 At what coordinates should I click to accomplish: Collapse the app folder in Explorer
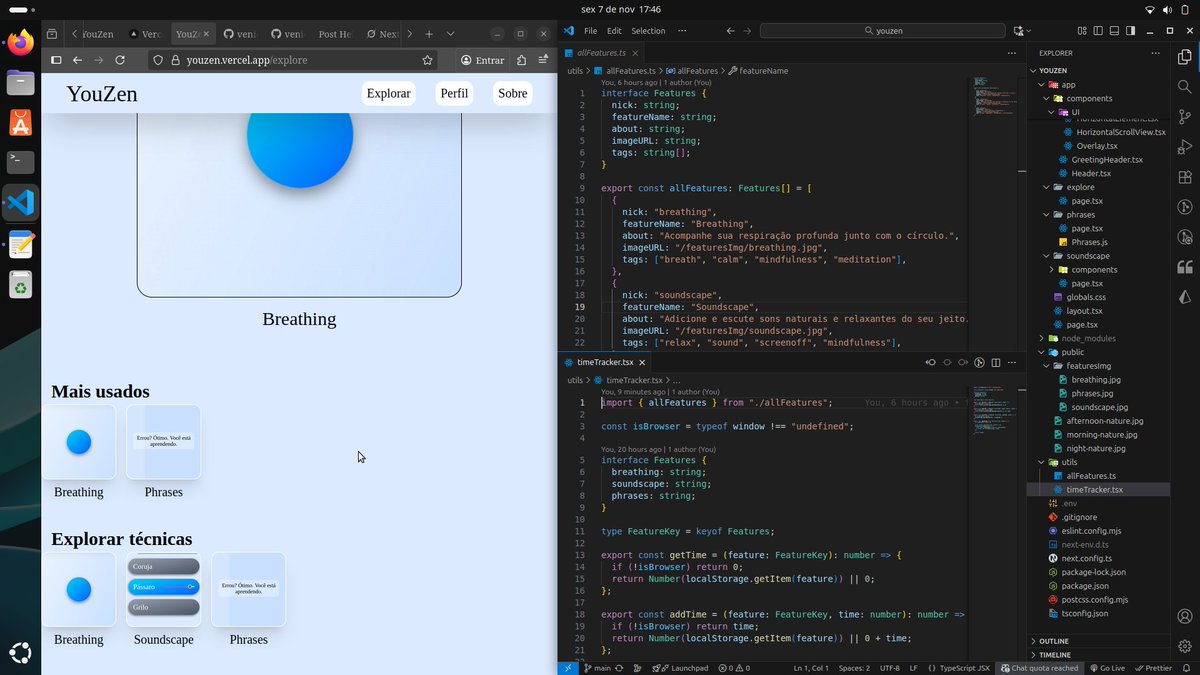point(1099,85)
